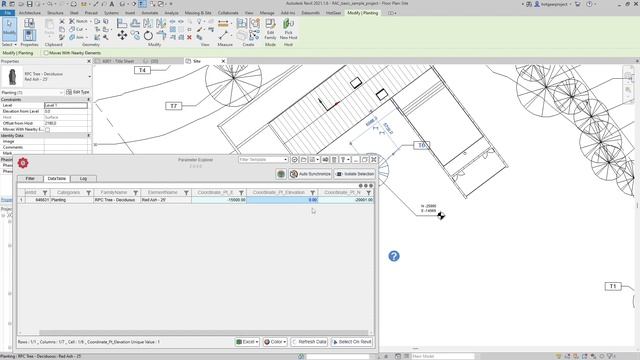Click the Offset tool icon

(x=135, y=23)
